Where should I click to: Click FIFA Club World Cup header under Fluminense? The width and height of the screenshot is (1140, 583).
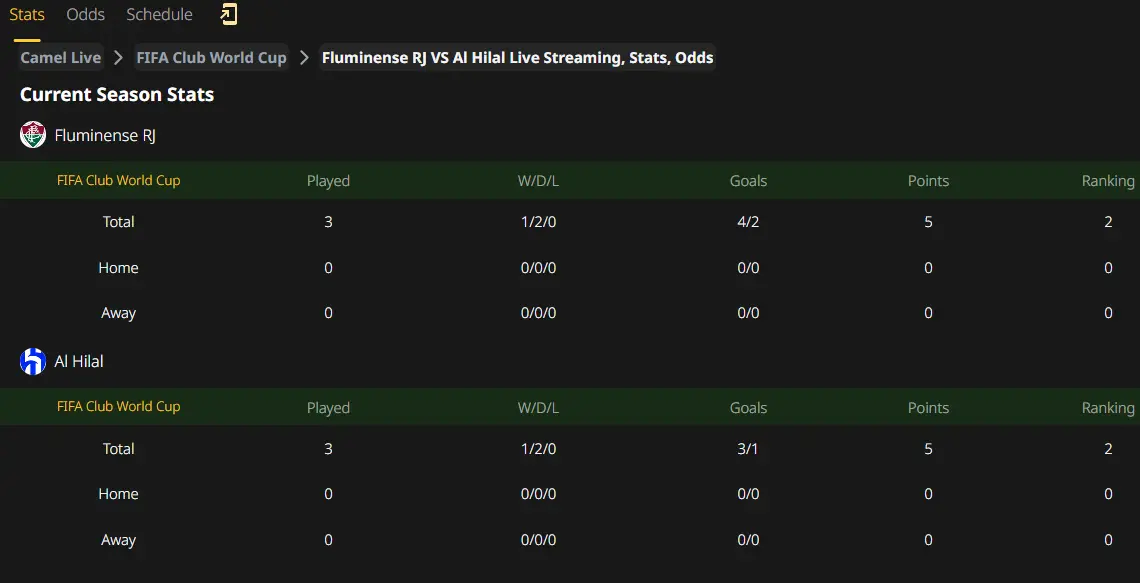(x=119, y=180)
